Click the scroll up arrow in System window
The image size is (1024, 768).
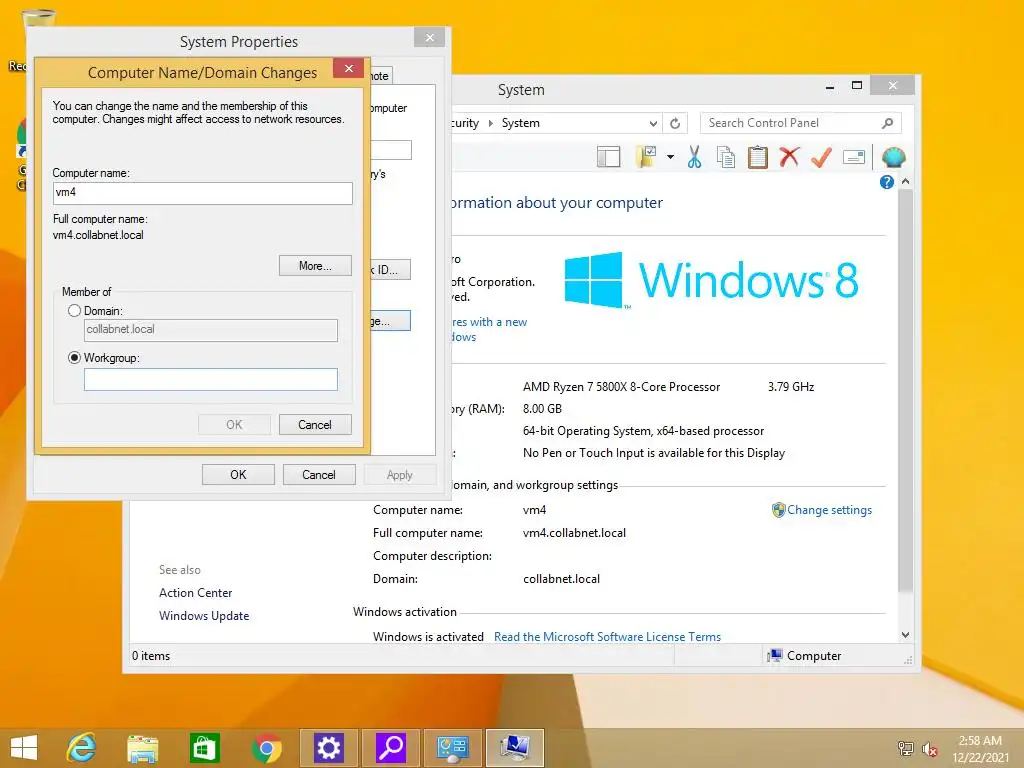905,181
